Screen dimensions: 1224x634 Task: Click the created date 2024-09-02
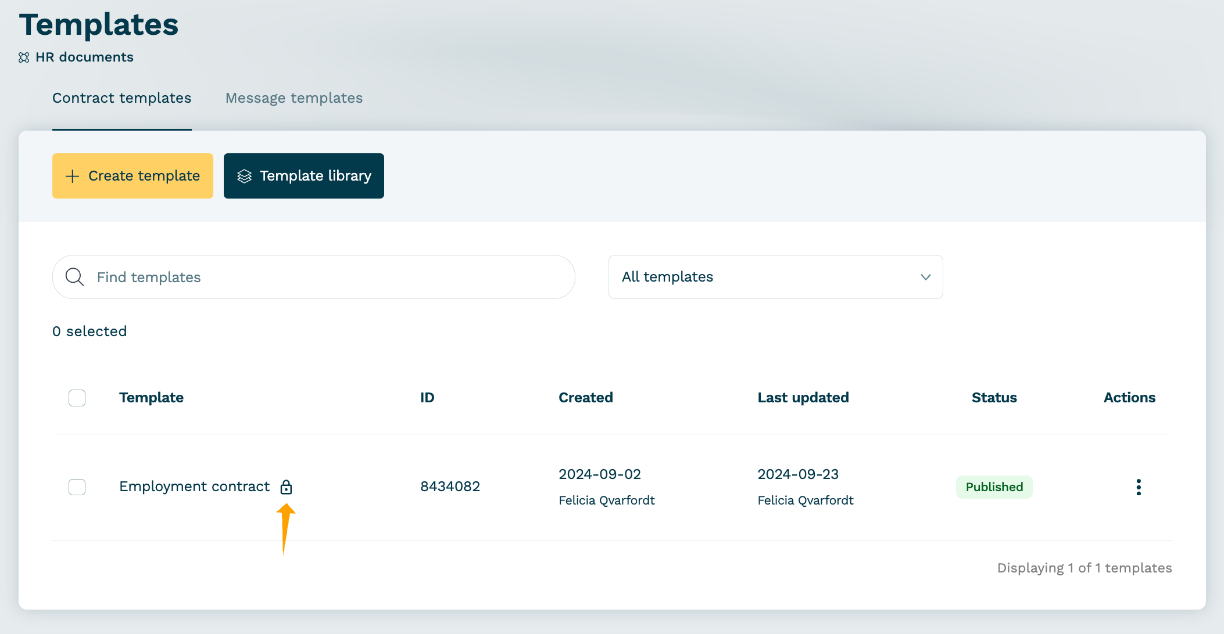tap(600, 474)
